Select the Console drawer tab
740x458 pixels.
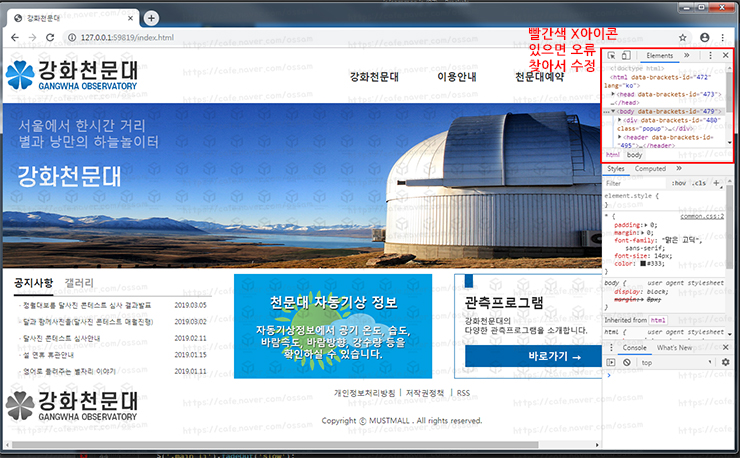pyautogui.click(x=634, y=348)
